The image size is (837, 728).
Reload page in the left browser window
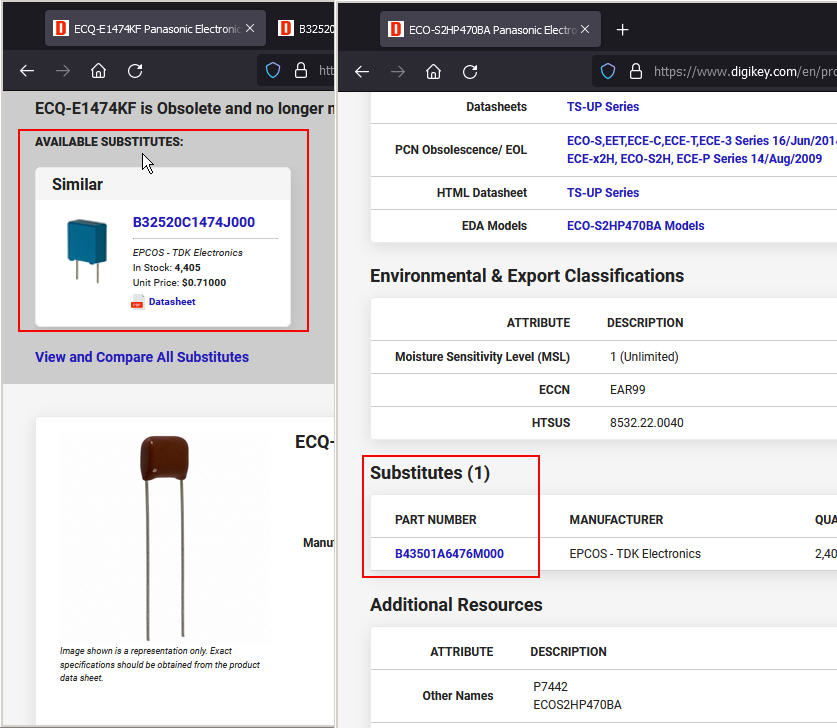135,70
